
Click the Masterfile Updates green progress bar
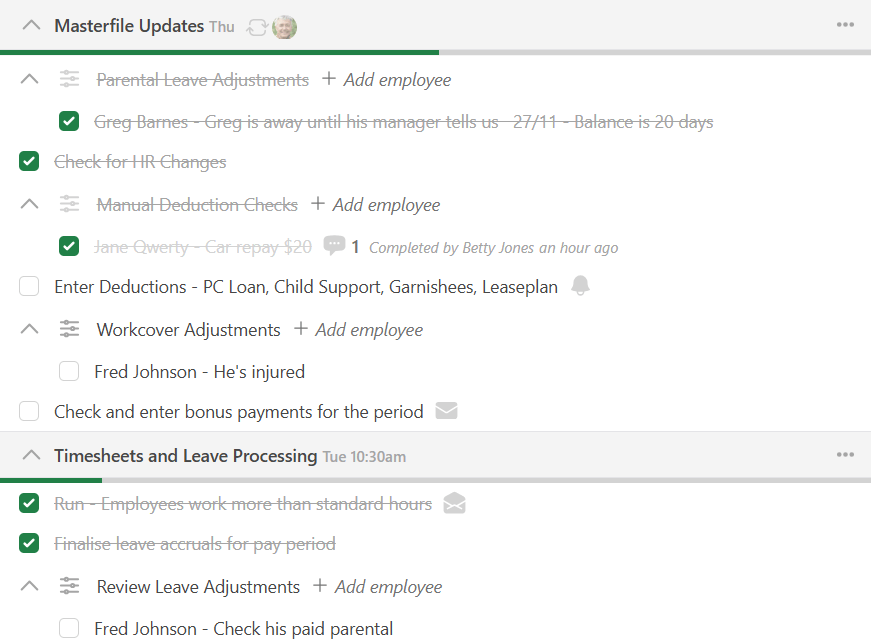(219, 52)
